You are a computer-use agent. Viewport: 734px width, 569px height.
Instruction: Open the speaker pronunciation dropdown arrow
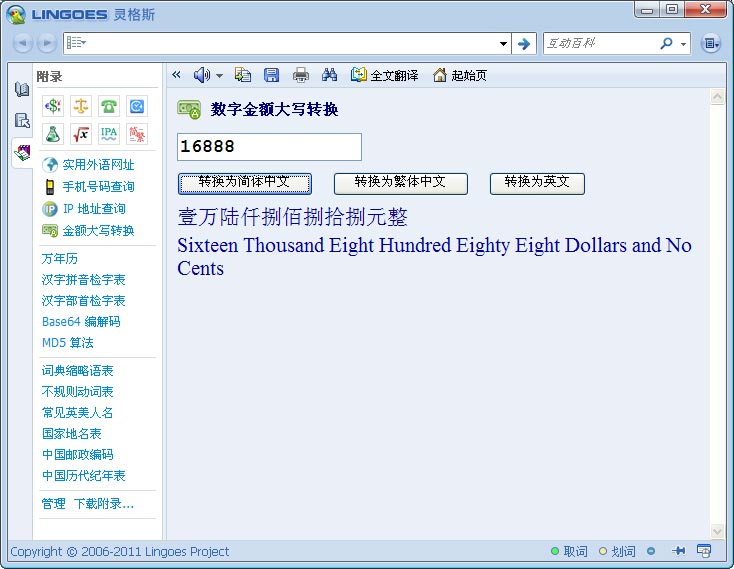[x=219, y=76]
